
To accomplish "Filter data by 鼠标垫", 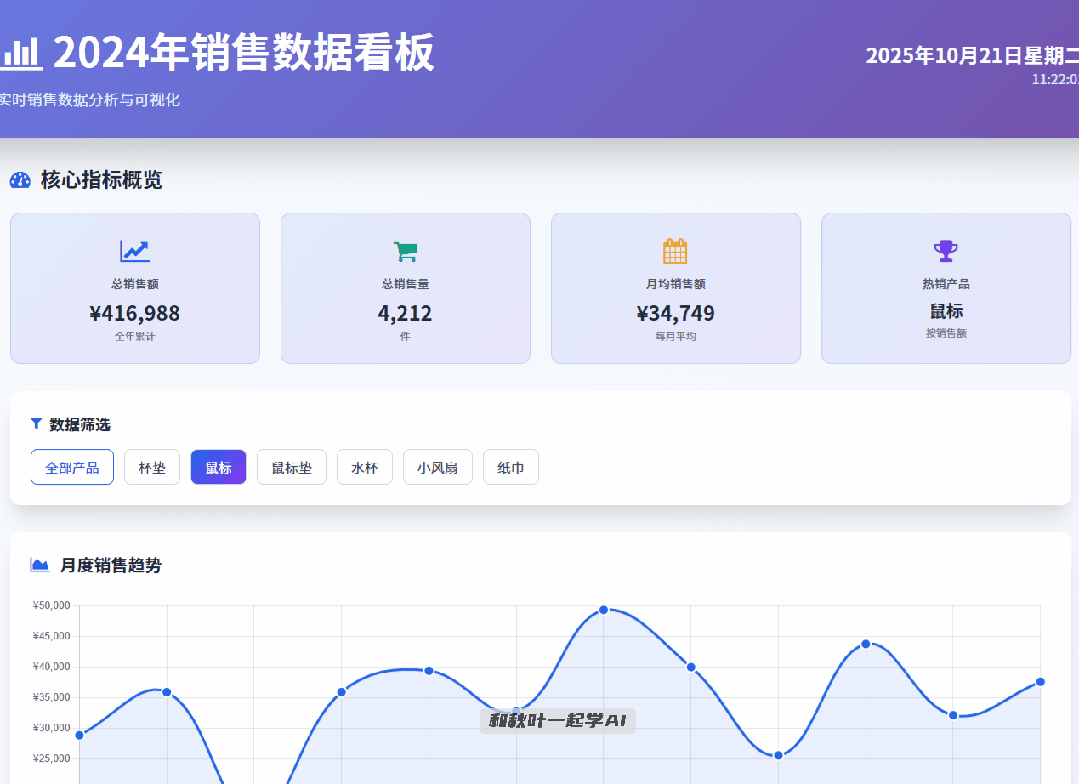I will [x=291, y=467].
